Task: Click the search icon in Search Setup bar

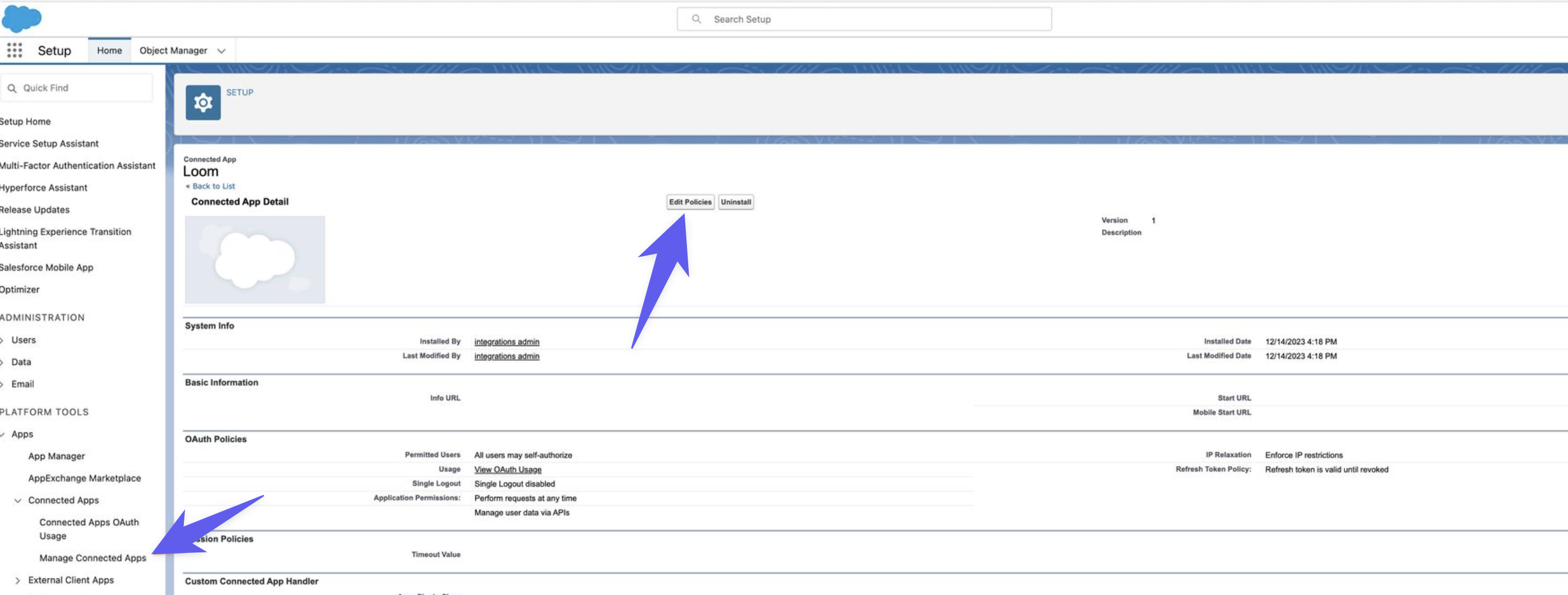Action: 696,19
